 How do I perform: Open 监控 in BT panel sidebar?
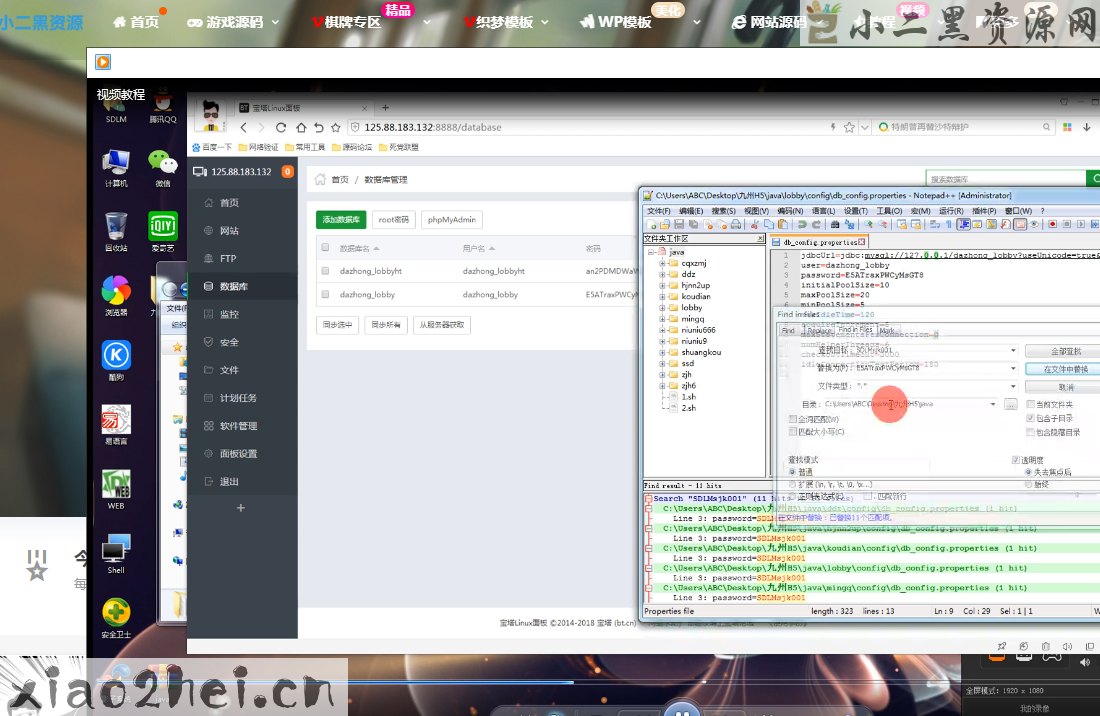242,314
